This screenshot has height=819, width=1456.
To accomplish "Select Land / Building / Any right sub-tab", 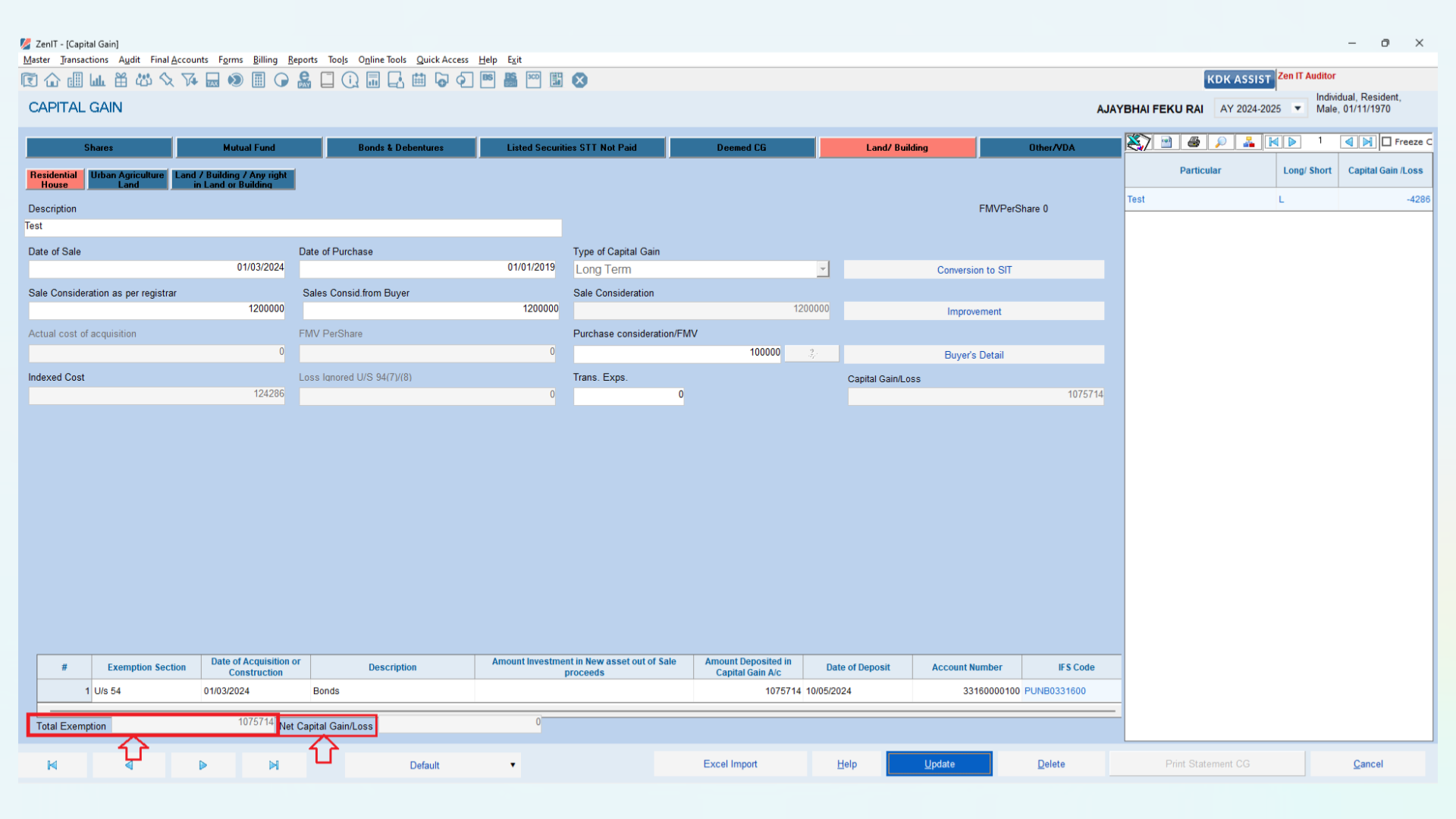I will tap(232, 179).
